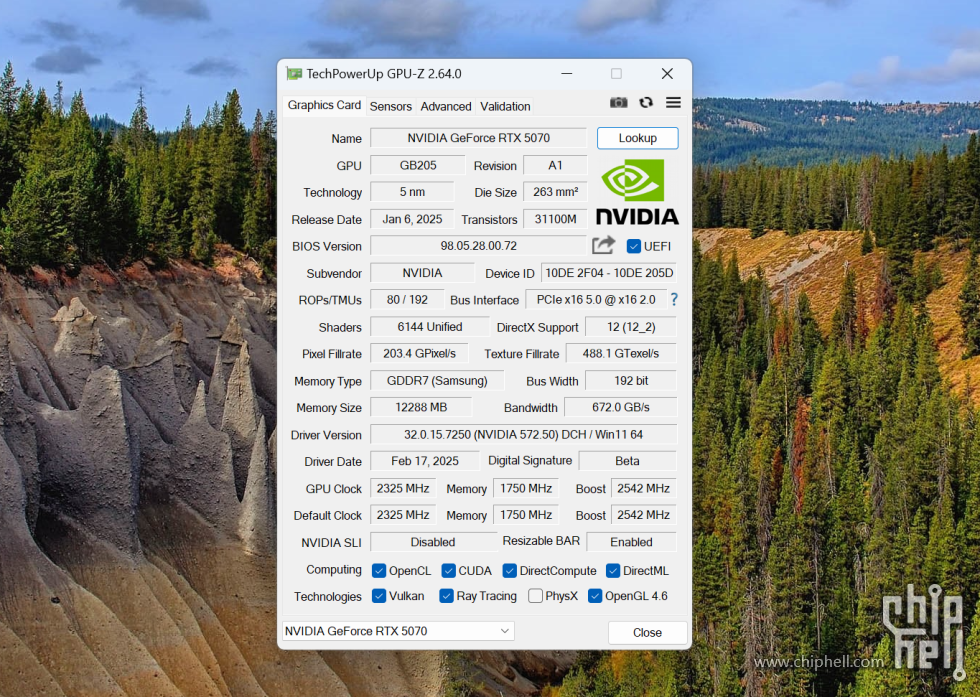Viewport: 980px width, 697px height.
Task: Close GPU-Z with the title bar X
Action: (668, 74)
